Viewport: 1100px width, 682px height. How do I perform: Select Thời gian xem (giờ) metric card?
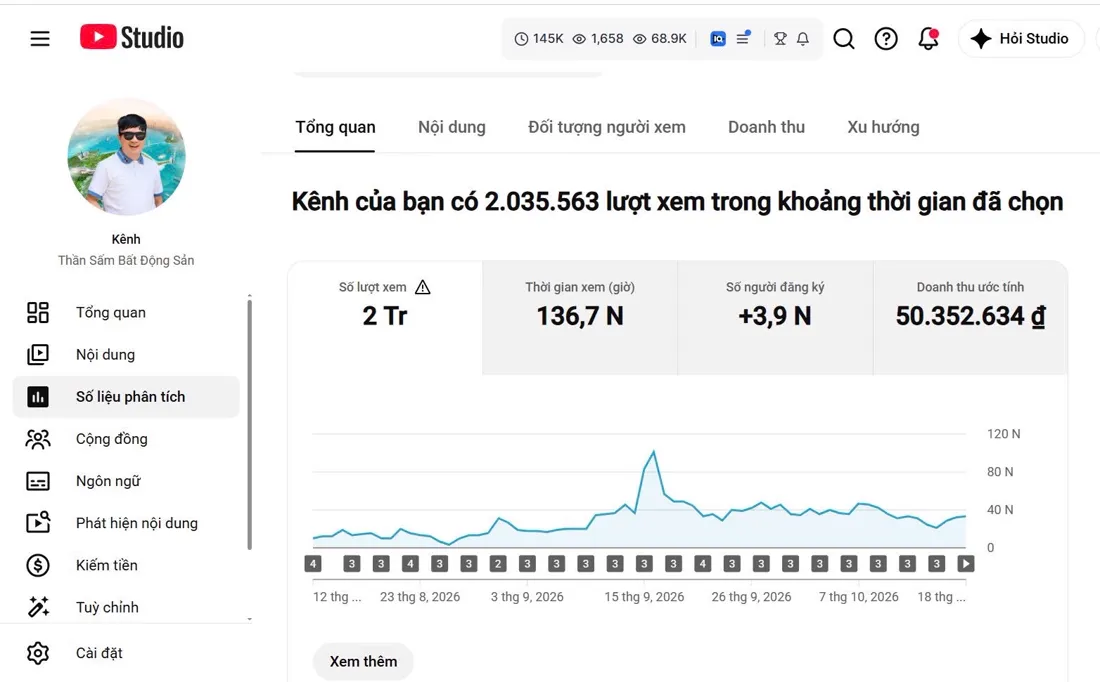580,318
